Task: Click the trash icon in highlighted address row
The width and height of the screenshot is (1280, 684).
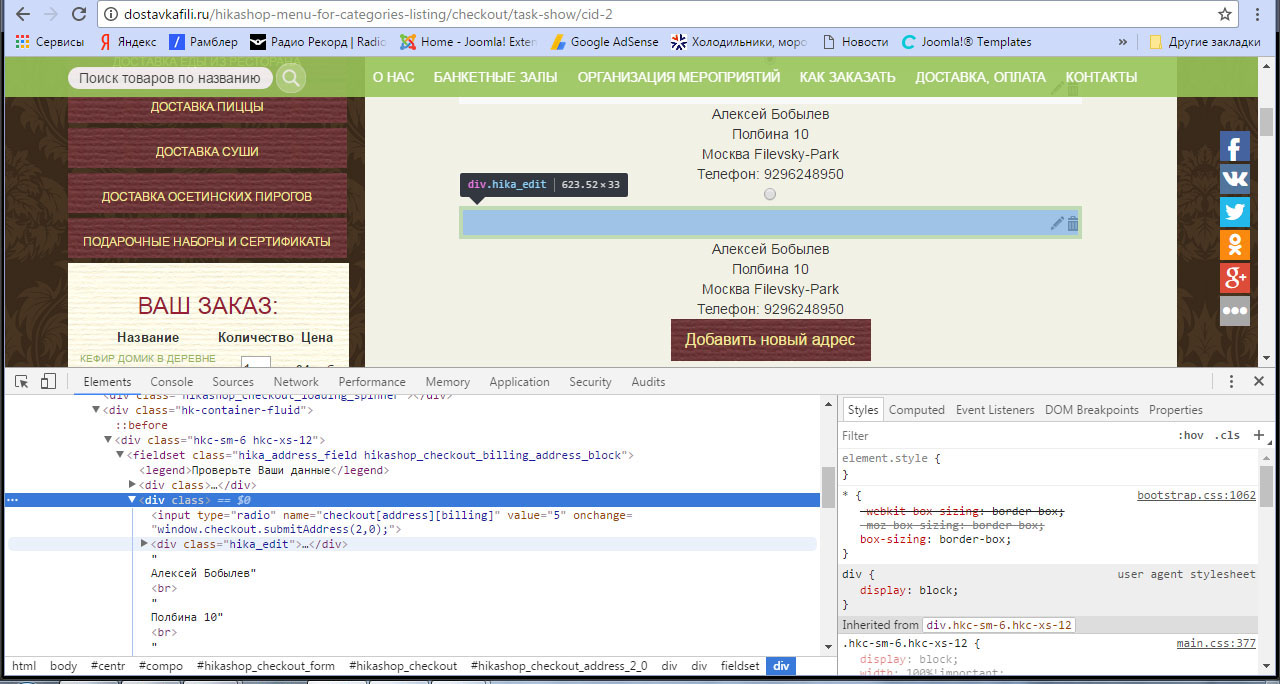Action: (1073, 223)
